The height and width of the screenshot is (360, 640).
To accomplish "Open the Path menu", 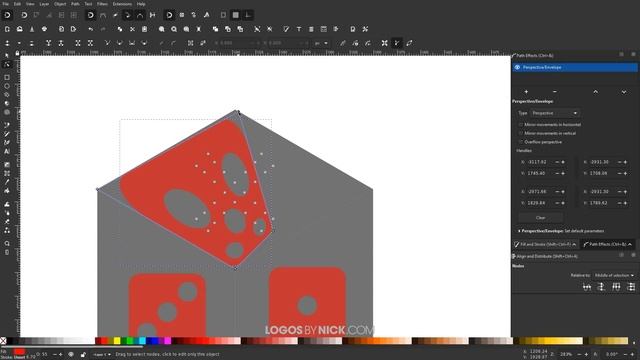I will (x=76, y=4).
